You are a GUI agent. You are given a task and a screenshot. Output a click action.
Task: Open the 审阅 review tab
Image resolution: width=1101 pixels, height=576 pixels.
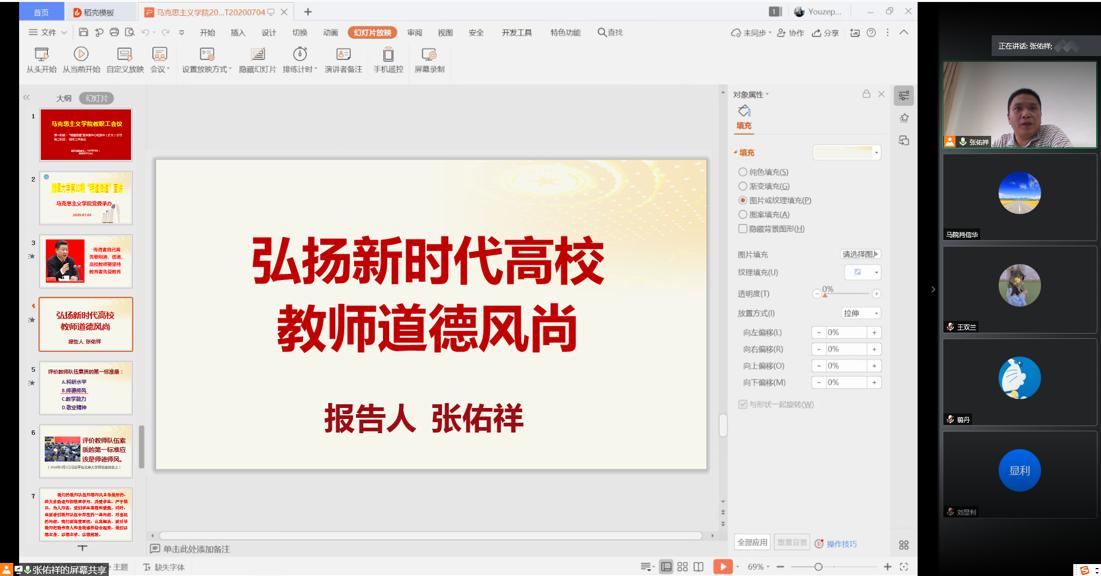[414, 32]
